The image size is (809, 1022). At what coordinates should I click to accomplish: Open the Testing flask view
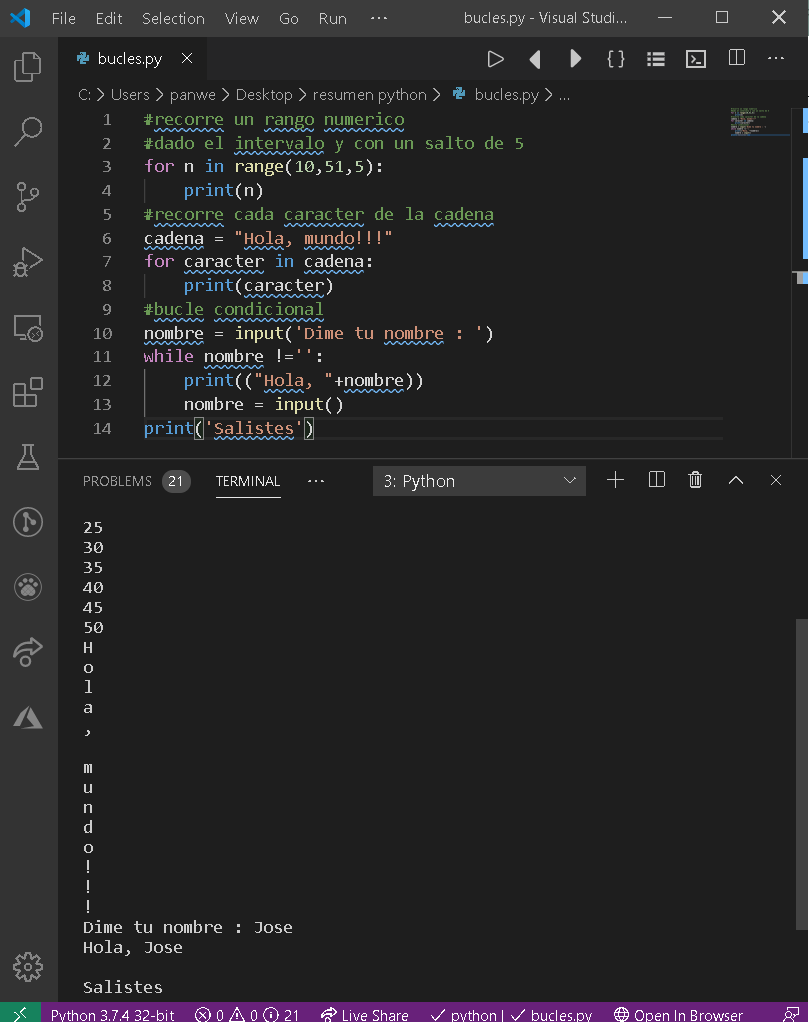27,457
